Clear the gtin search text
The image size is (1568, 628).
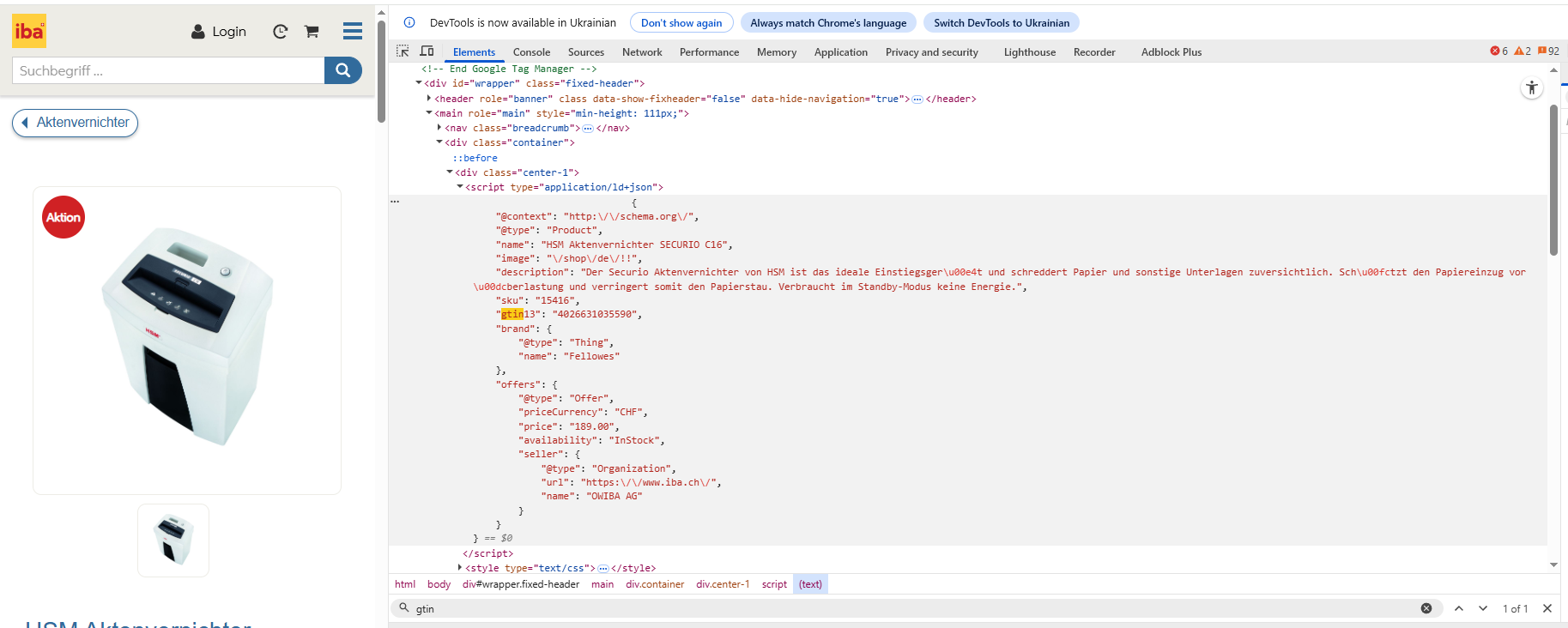[1426, 608]
